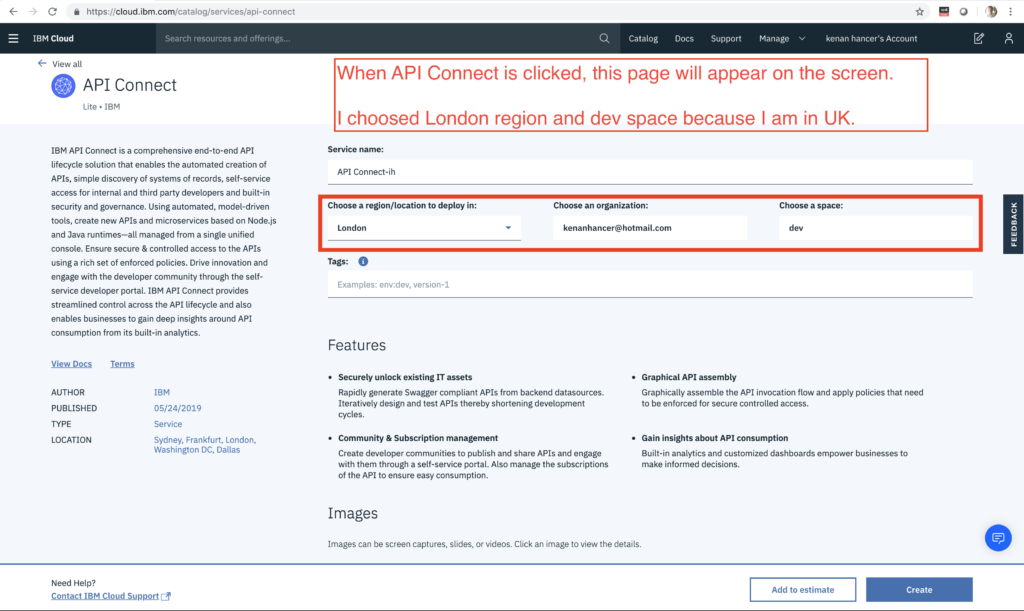This screenshot has height=611, width=1024.
Task: Go back with View all link
Action: tap(59, 64)
